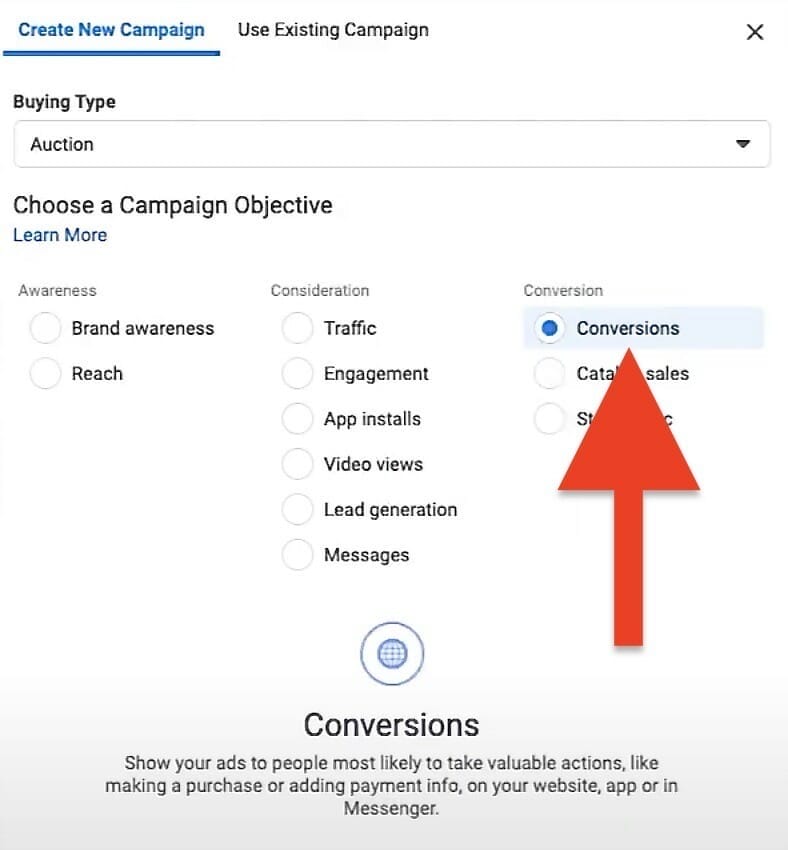Screen dimensions: 788x850
Task: Enable the Engagement objective
Action: tap(298, 373)
